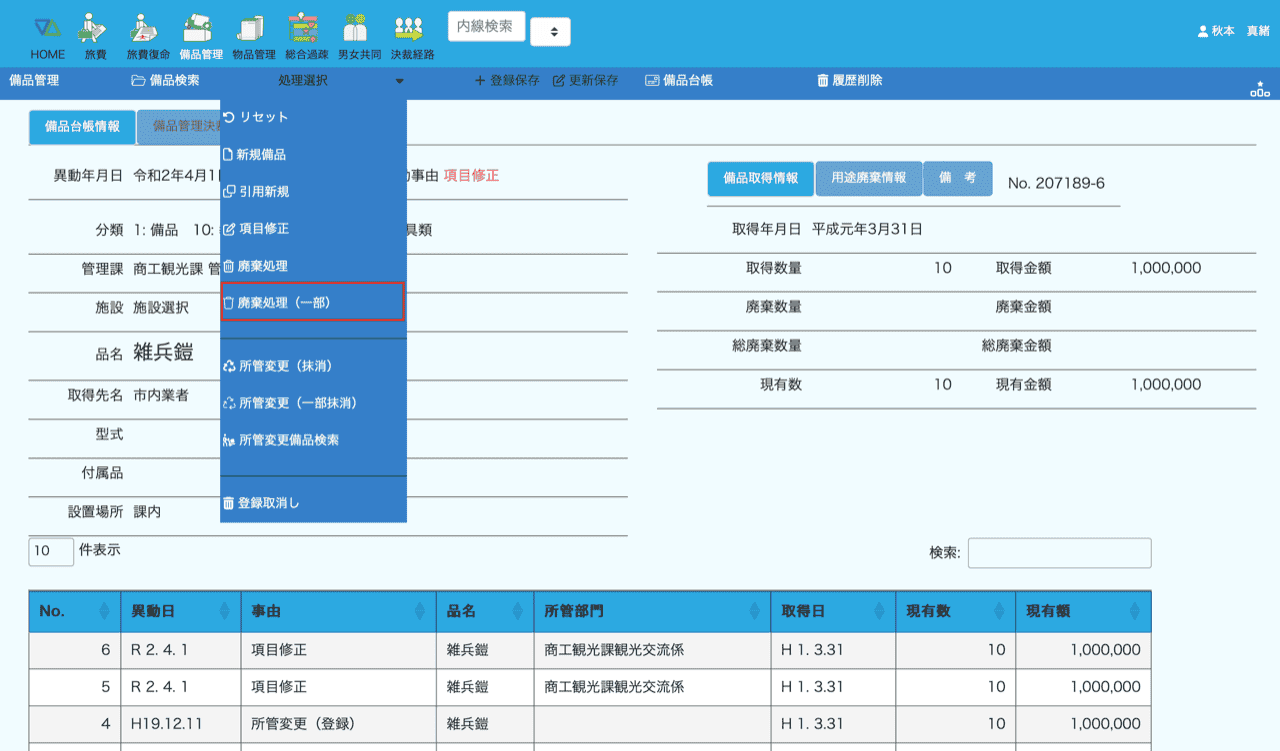The width and height of the screenshot is (1280, 751).
Task: Switch to the 備考 tab
Action: (x=957, y=178)
